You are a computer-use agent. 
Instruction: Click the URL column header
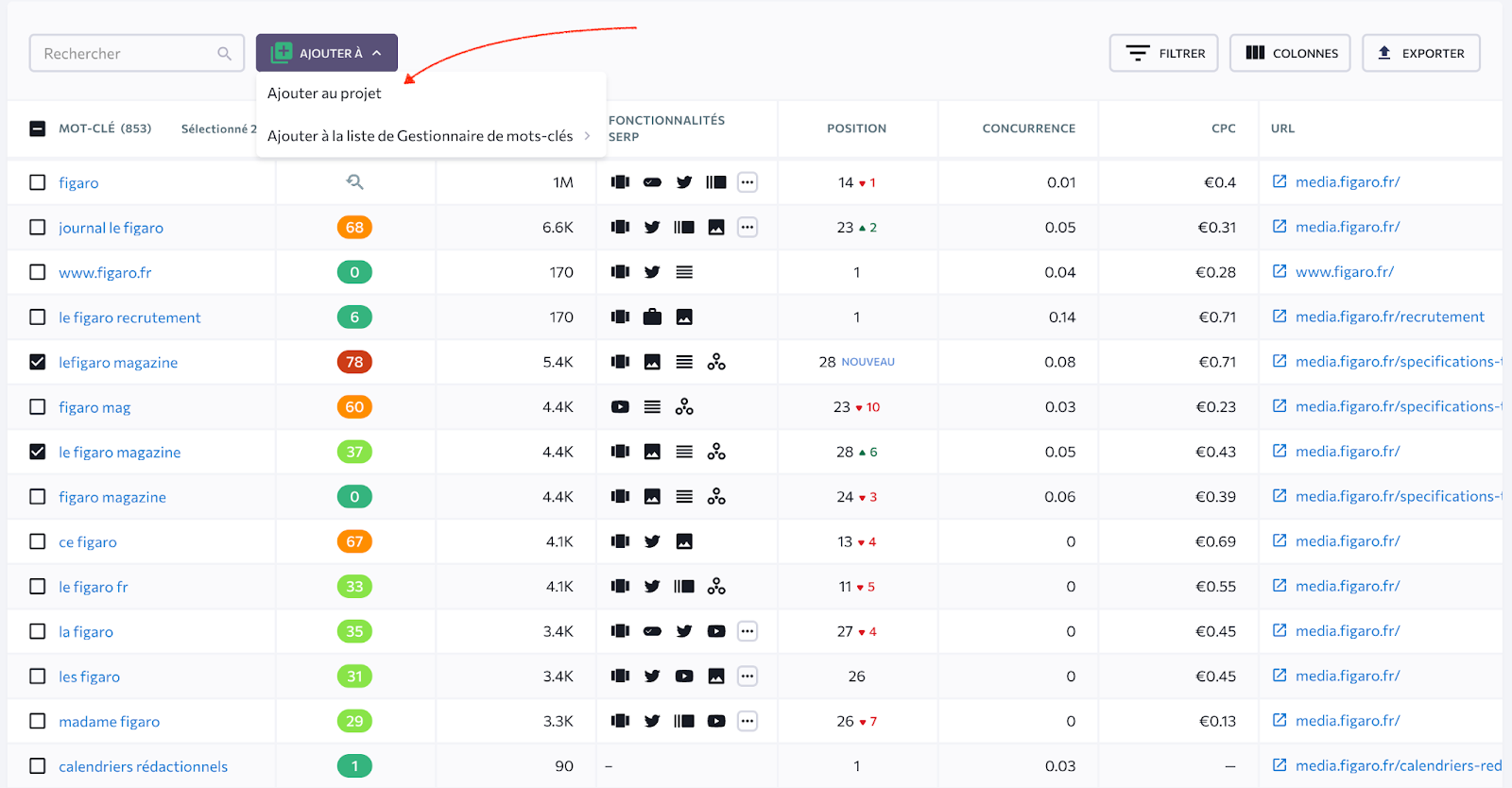pos(1282,128)
